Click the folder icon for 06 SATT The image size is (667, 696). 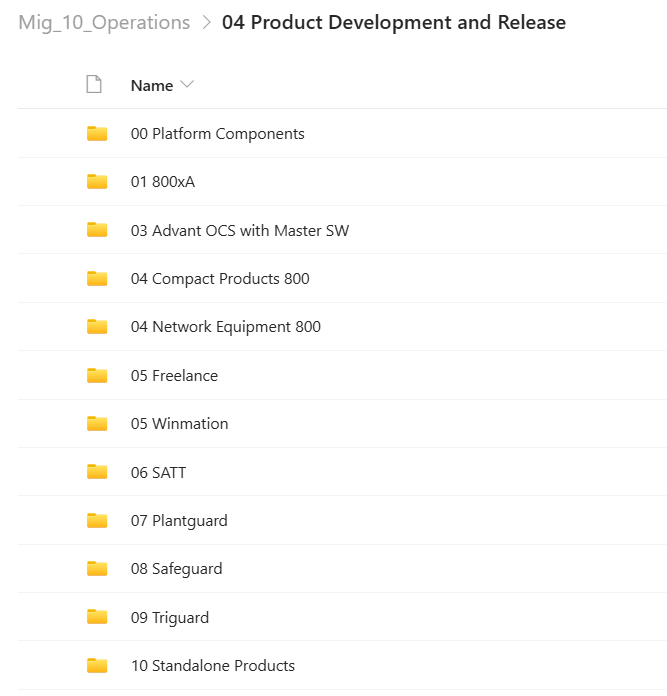[x=97, y=472]
